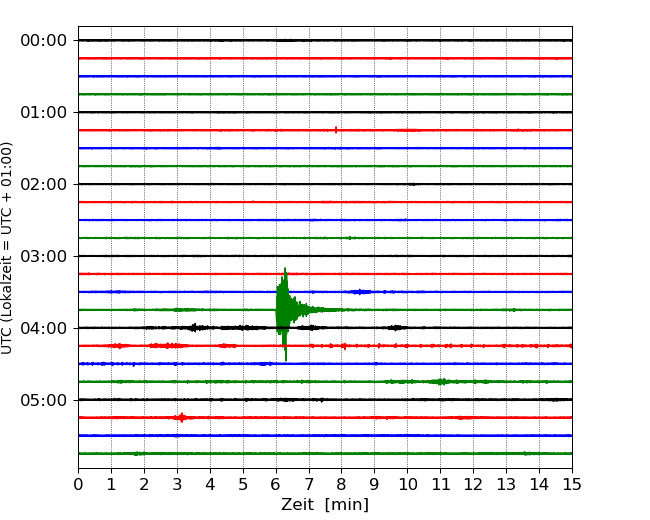650x520 pixels.
Task: Click x-axis tick label 12
Action: (473, 484)
